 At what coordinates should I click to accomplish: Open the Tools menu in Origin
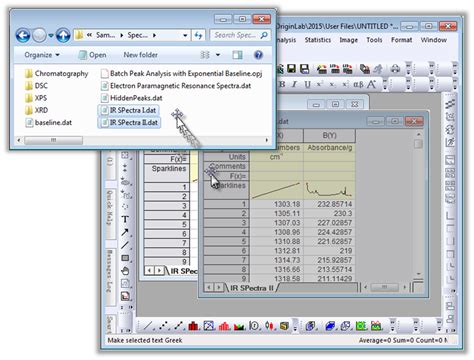click(x=374, y=40)
